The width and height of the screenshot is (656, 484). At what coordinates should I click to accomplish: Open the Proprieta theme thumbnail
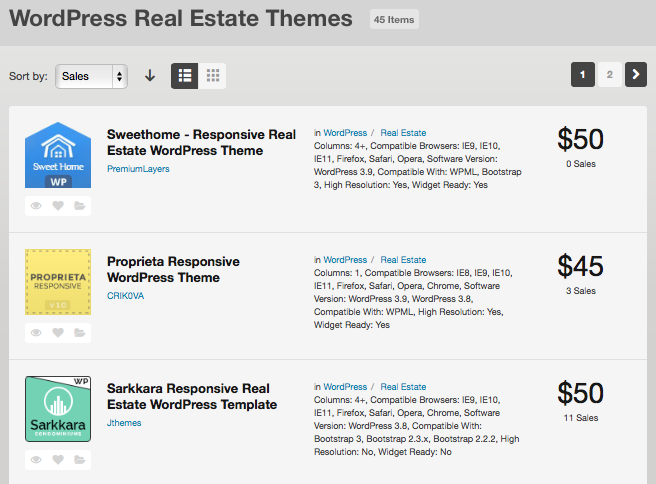click(58, 282)
